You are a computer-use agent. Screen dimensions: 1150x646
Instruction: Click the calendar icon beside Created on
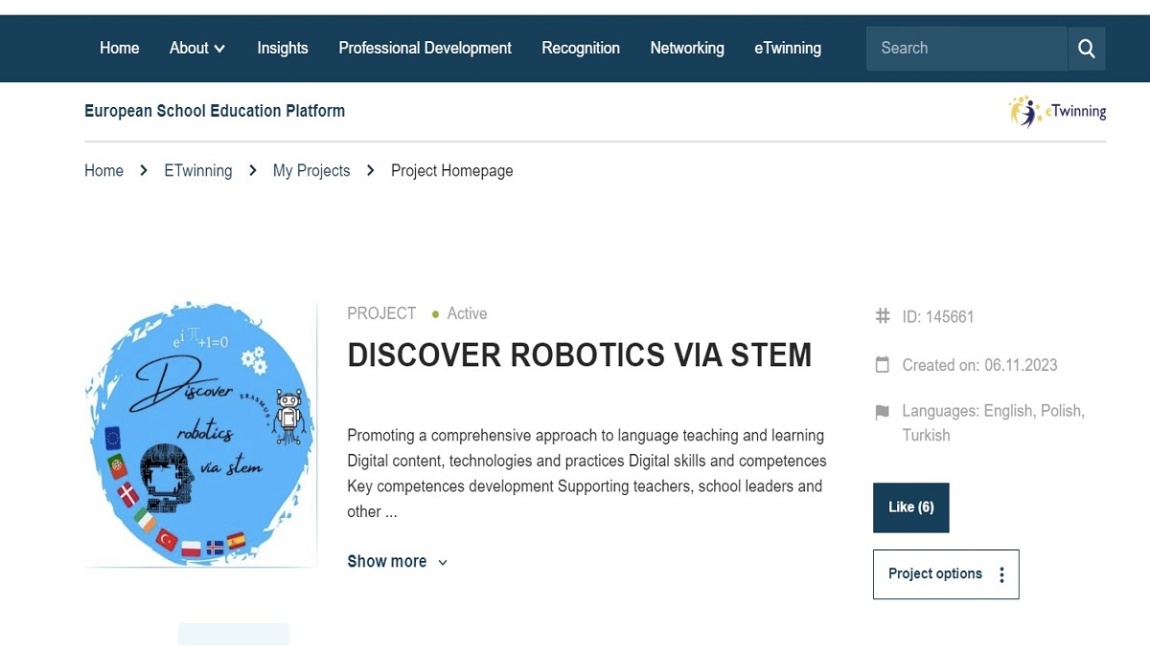point(882,365)
